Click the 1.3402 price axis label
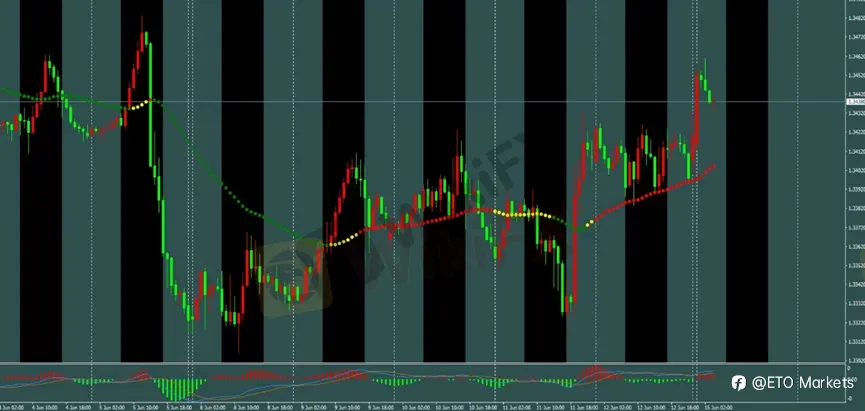 tap(857, 170)
